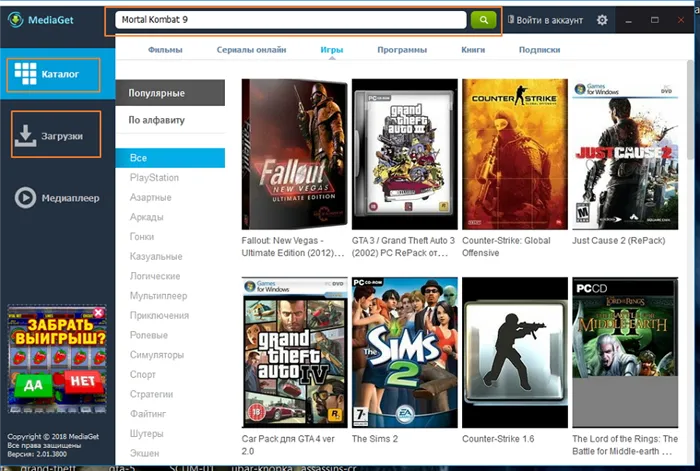The width and height of the screenshot is (700, 471).
Task: Click the Counter-Strike: Global Offensive title
Action: tap(506, 246)
